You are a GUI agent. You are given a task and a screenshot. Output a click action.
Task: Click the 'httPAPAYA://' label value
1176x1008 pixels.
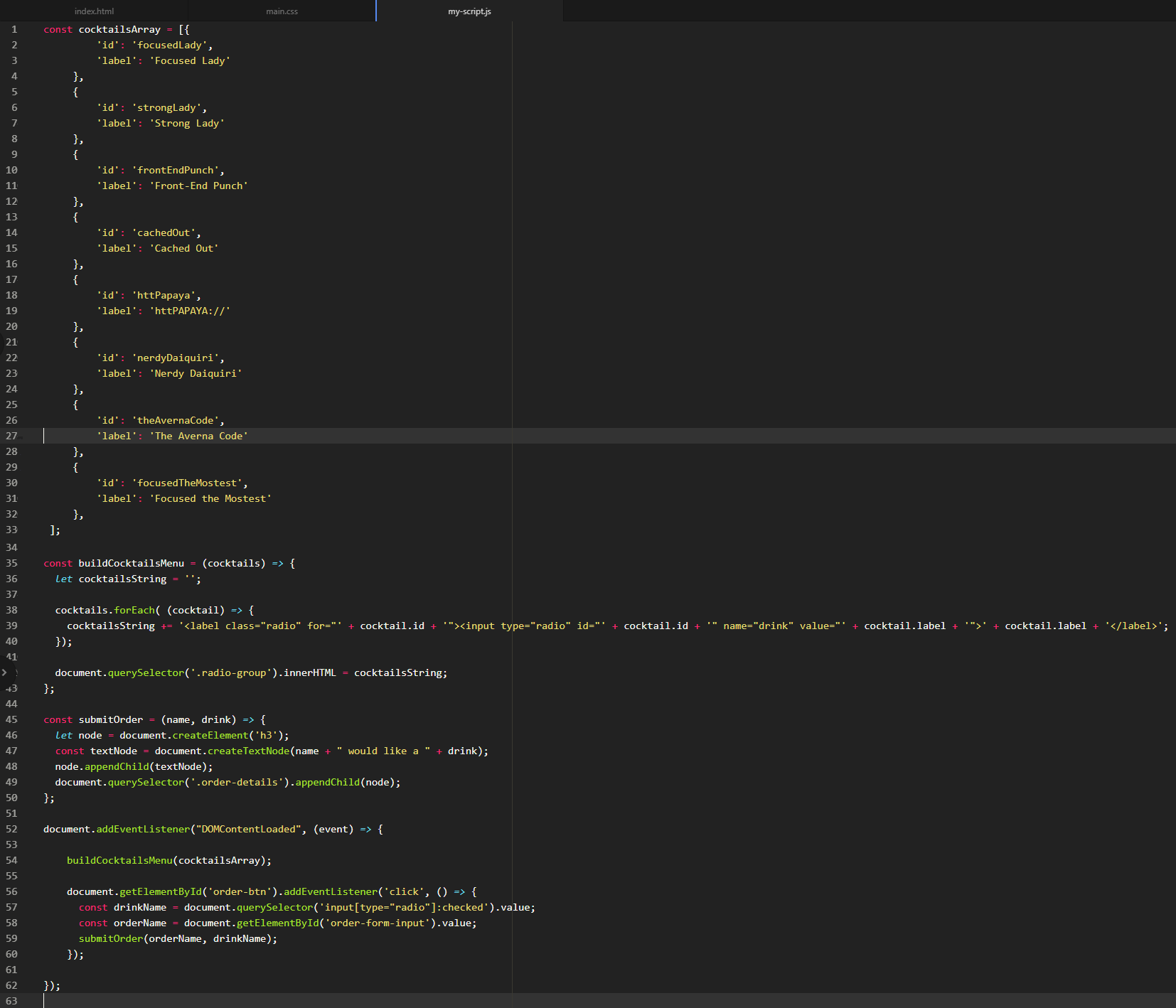coord(191,311)
